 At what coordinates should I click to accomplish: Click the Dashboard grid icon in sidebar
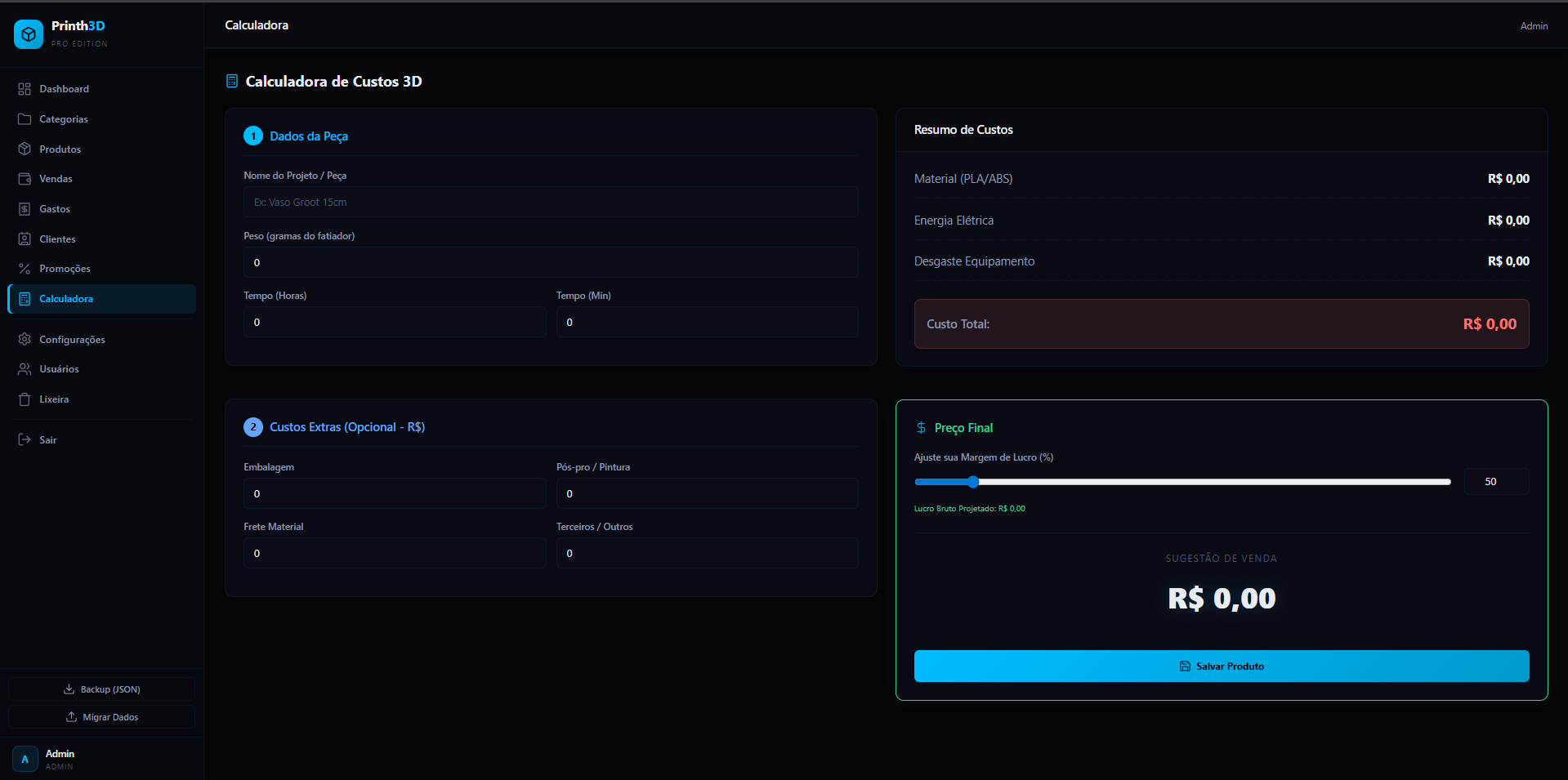tap(25, 89)
